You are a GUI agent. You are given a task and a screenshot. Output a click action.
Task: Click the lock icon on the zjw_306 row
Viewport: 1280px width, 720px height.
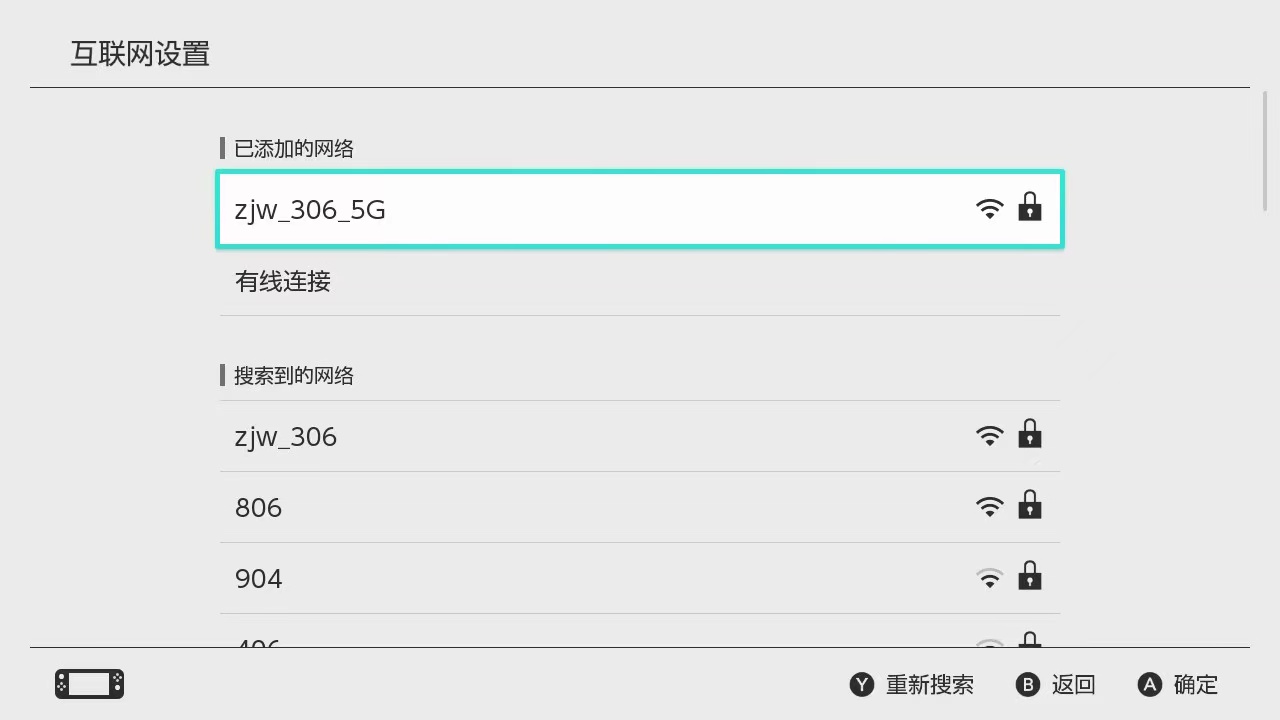(1029, 434)
